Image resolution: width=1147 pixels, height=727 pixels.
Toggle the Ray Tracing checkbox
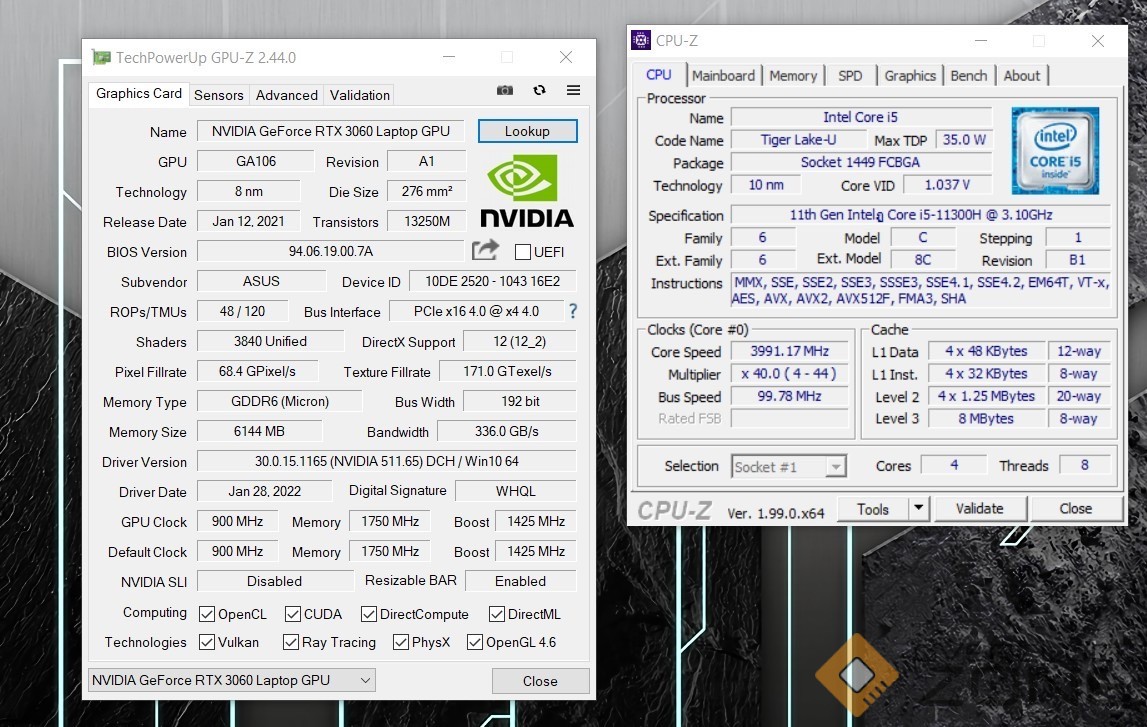pos(290,642)
